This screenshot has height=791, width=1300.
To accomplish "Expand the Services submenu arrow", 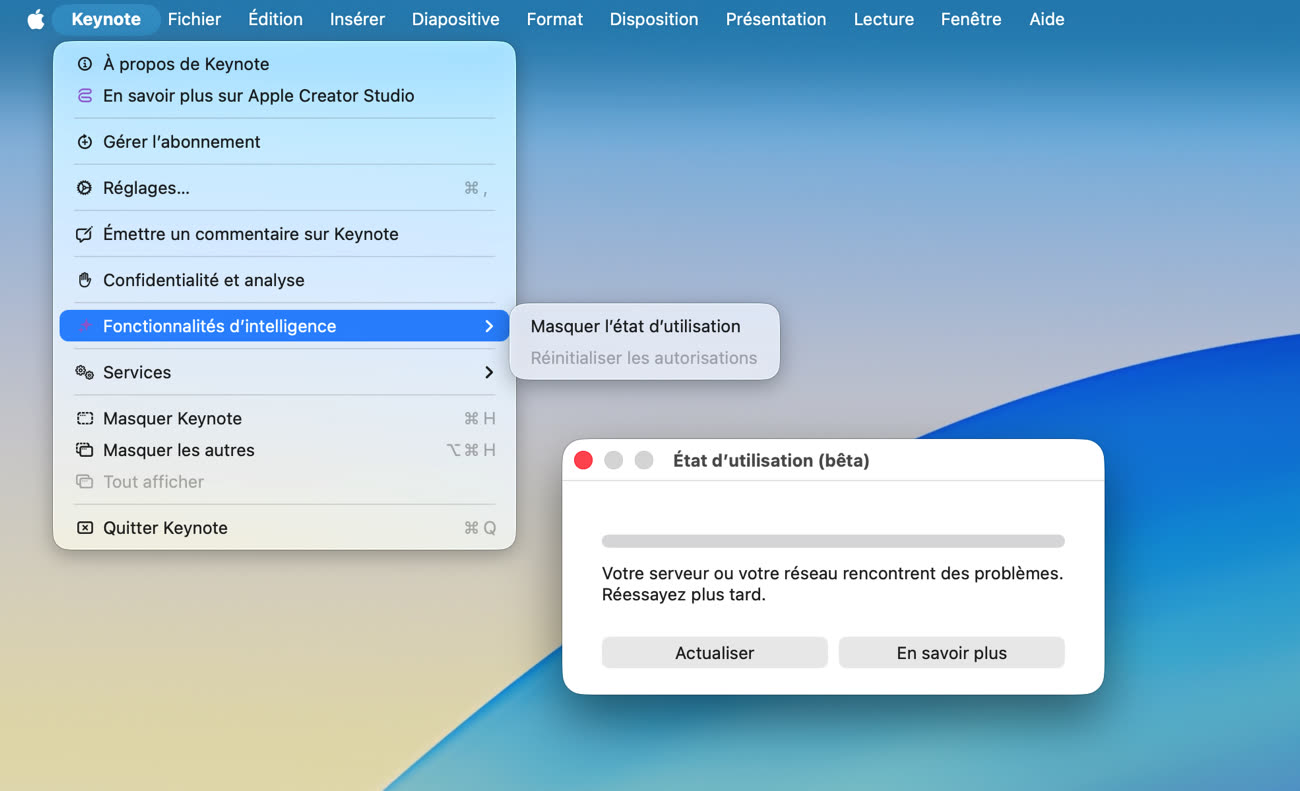I will [x=489, y=372].
